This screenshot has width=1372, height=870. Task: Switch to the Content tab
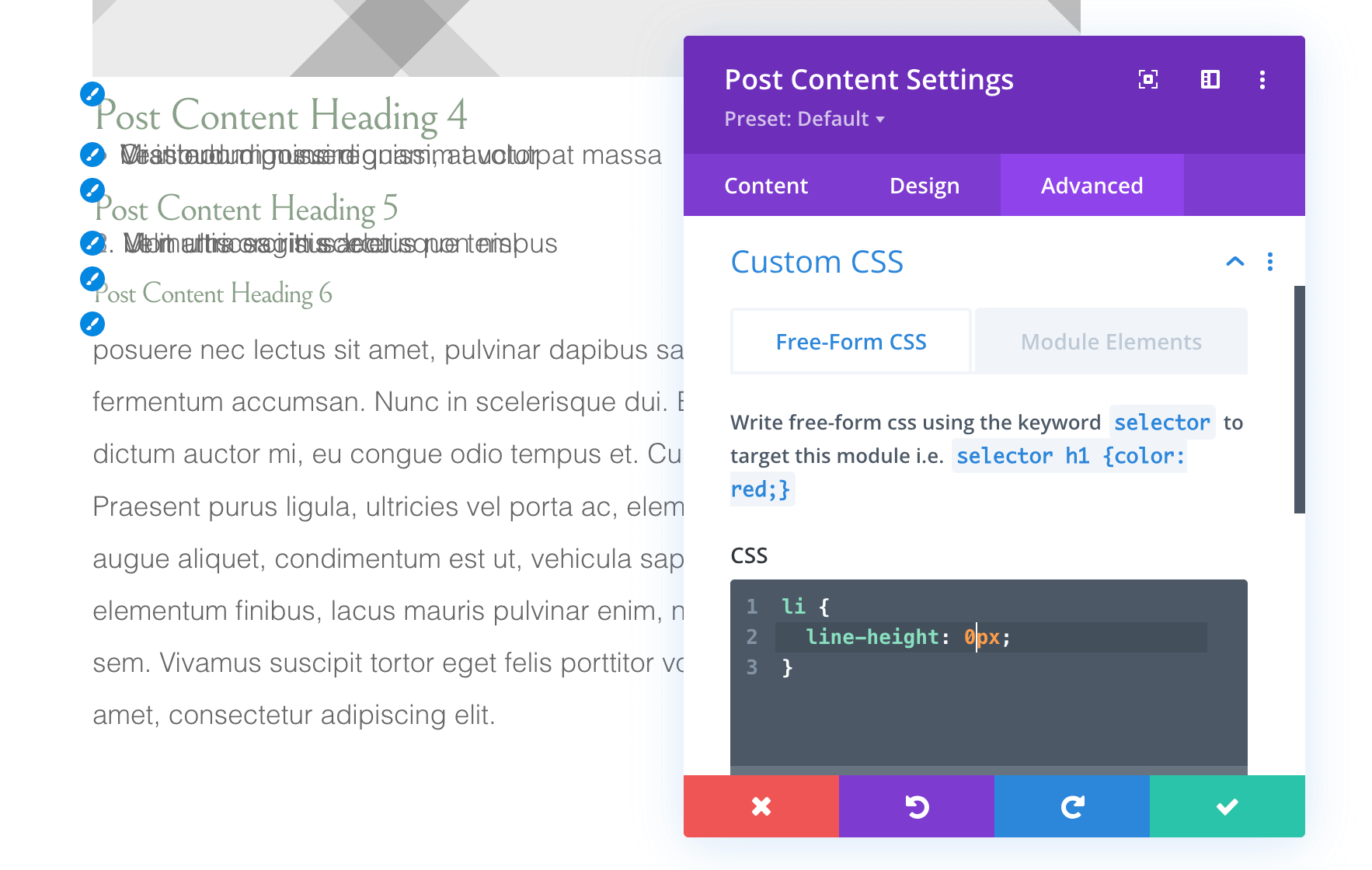(766, 186)
